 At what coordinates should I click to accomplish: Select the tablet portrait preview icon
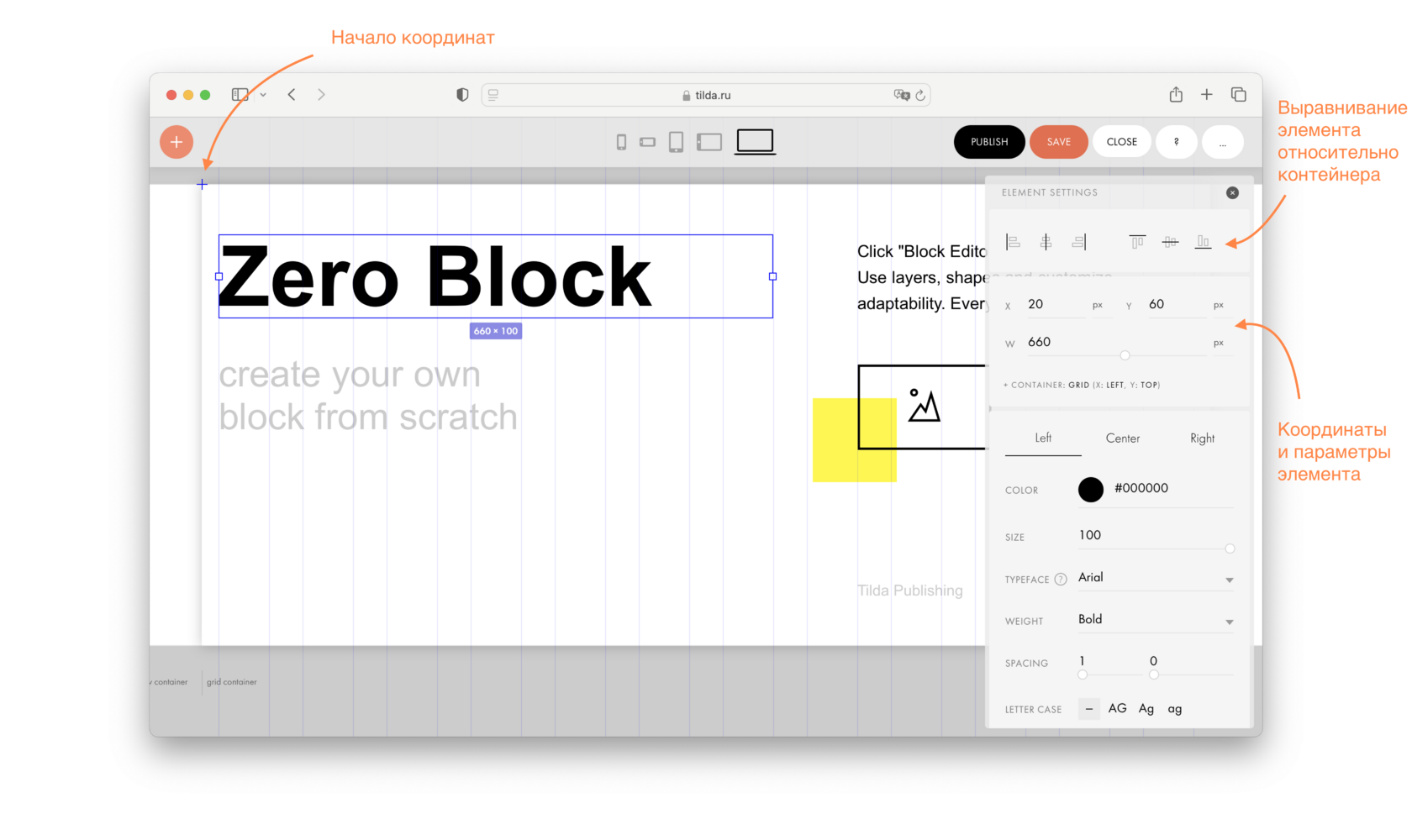click(676, 141)
